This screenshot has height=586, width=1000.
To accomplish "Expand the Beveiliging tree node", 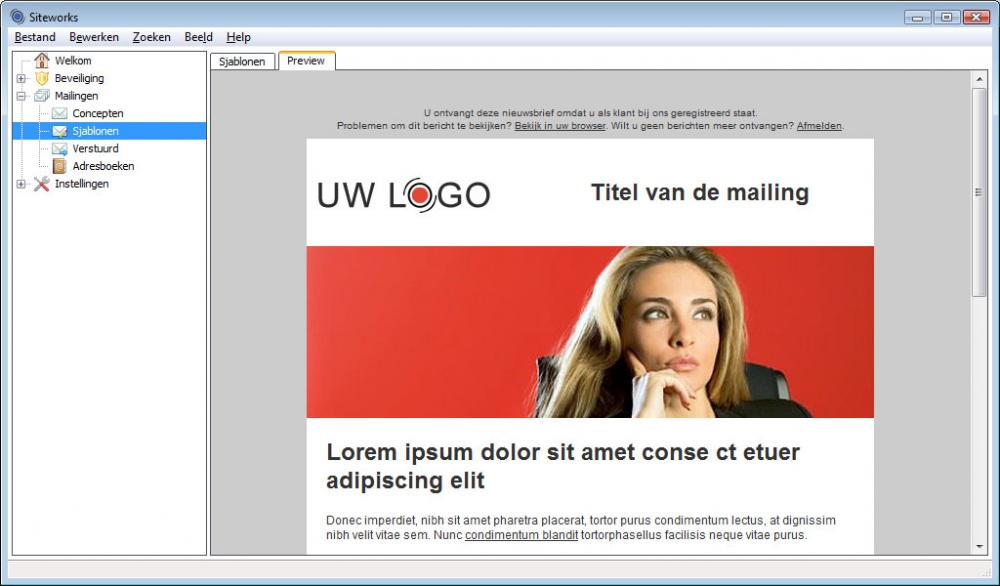I will click(x=21, y=79).
